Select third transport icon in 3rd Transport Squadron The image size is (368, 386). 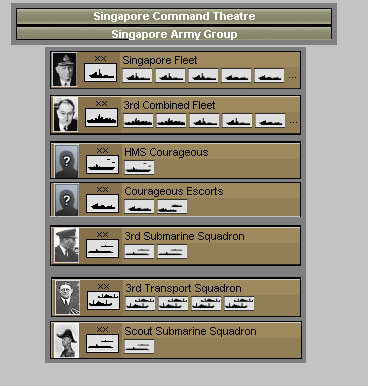[x=206, y=304]
